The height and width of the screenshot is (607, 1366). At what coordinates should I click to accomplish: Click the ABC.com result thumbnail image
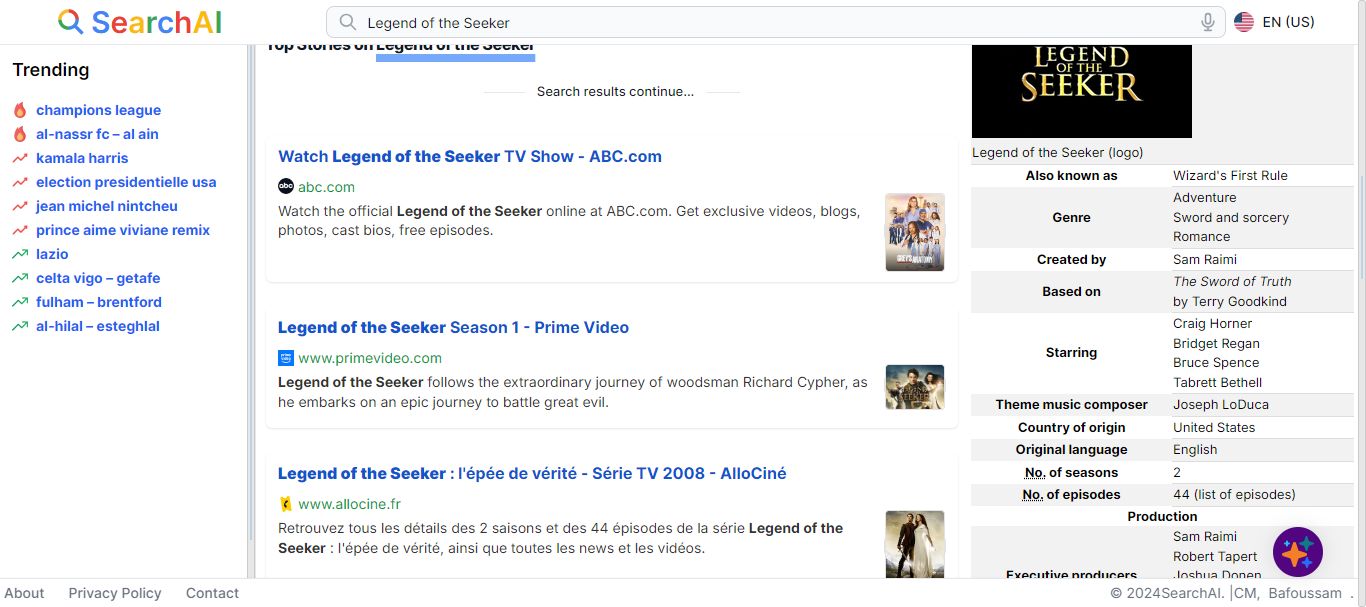(x=914, y=232)
